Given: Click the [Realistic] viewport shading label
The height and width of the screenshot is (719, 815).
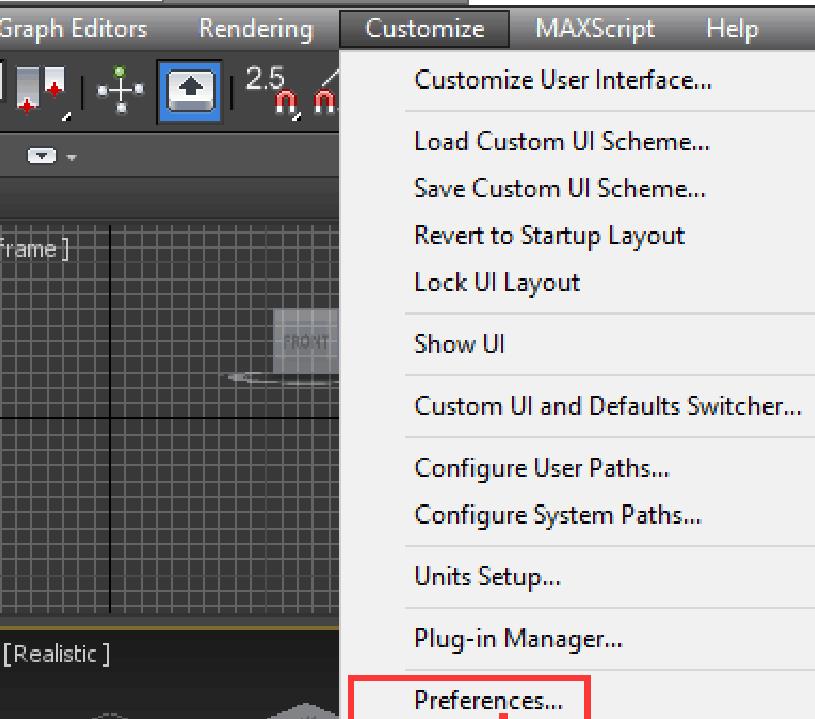Looking at the screenshot, I should click(56, 654).
